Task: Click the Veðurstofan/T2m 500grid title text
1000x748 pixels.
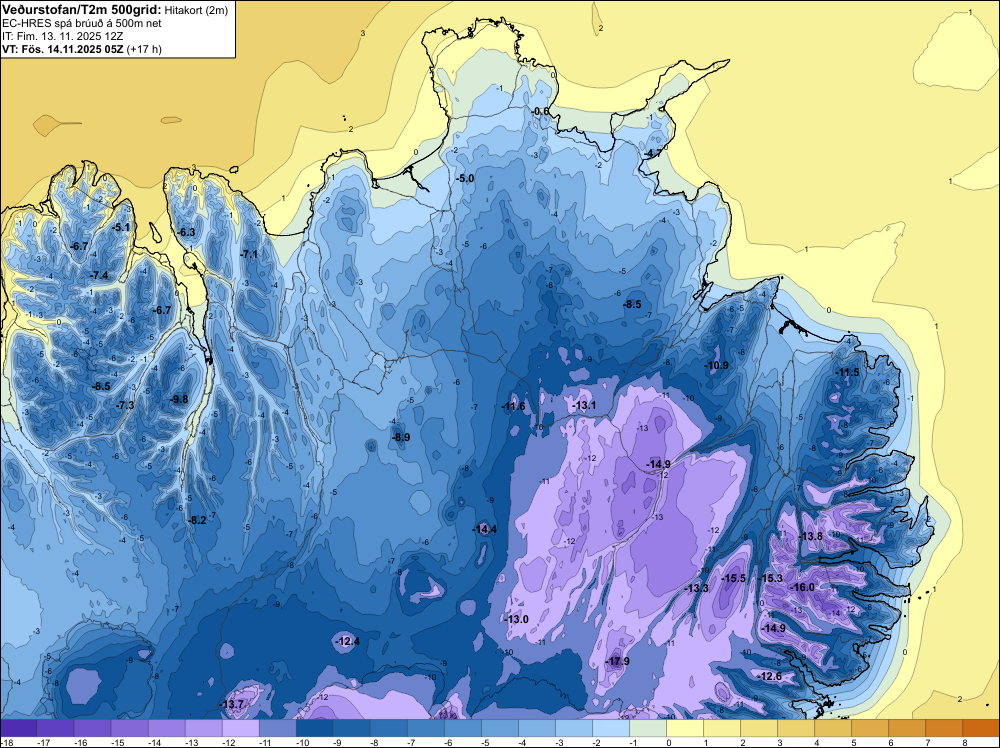Action: 80,9
